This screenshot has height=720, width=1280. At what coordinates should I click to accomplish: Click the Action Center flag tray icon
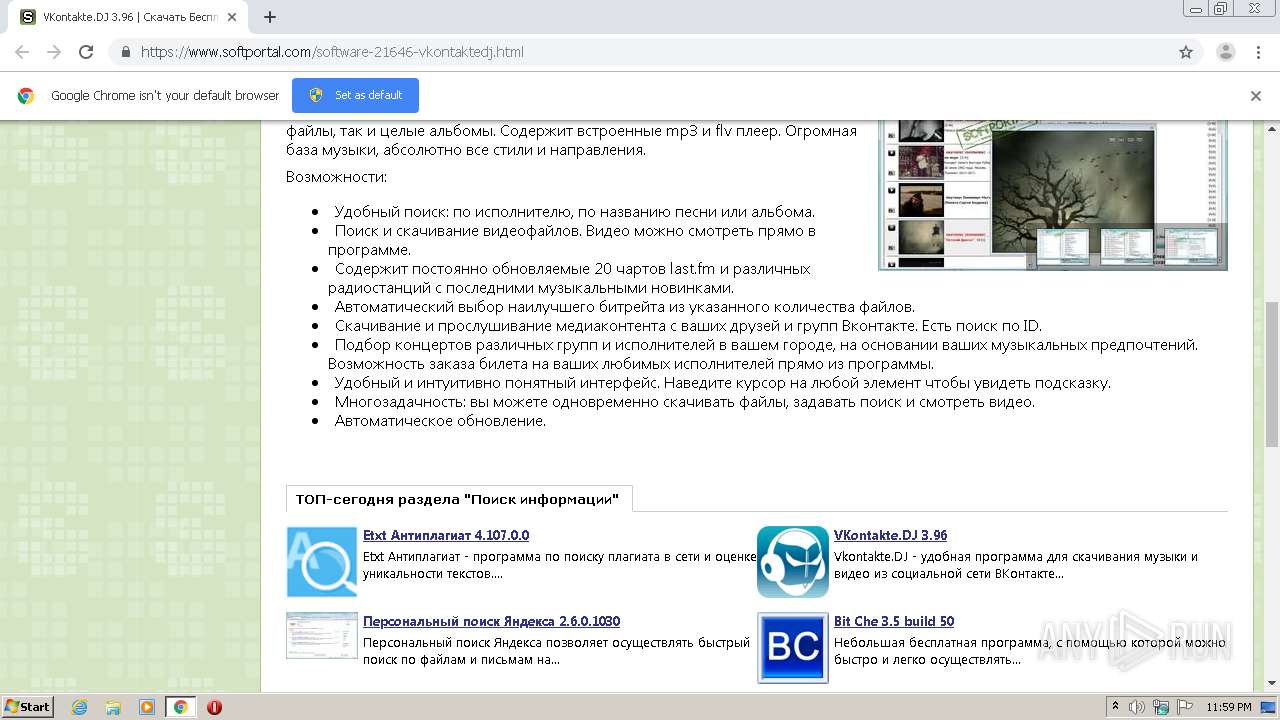(x=1185, y=707)
